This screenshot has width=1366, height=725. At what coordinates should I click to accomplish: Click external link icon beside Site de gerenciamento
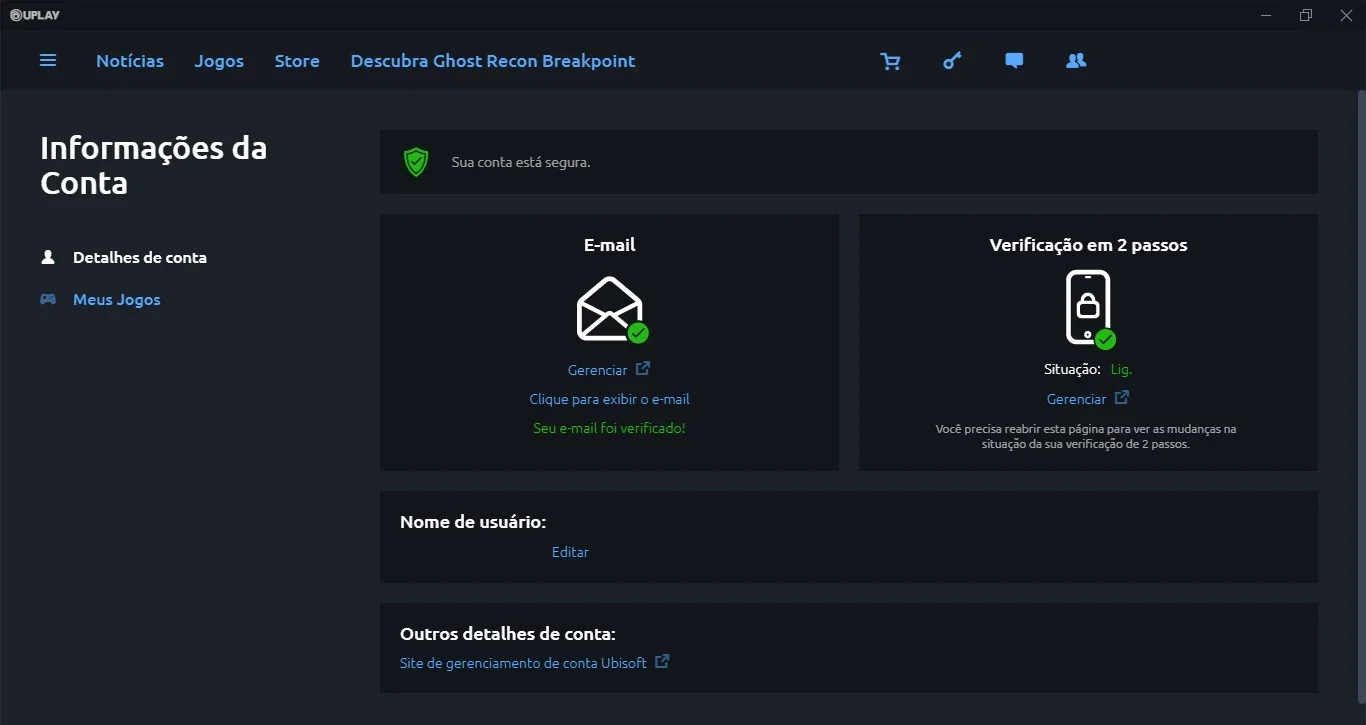coord(662,661)
